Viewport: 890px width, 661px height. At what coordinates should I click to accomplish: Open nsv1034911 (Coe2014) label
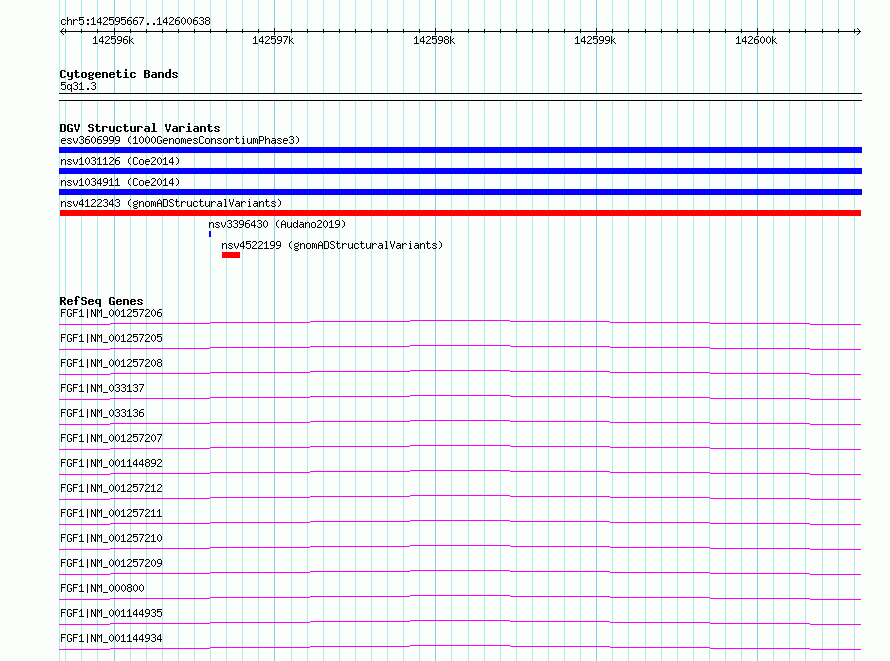pos(120,182)
